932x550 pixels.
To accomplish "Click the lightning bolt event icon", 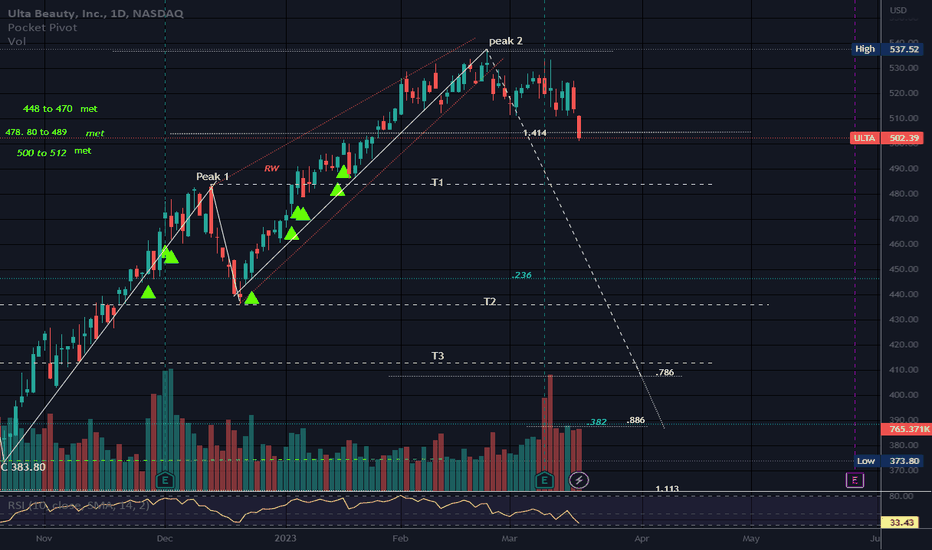I will coord(579,480).
